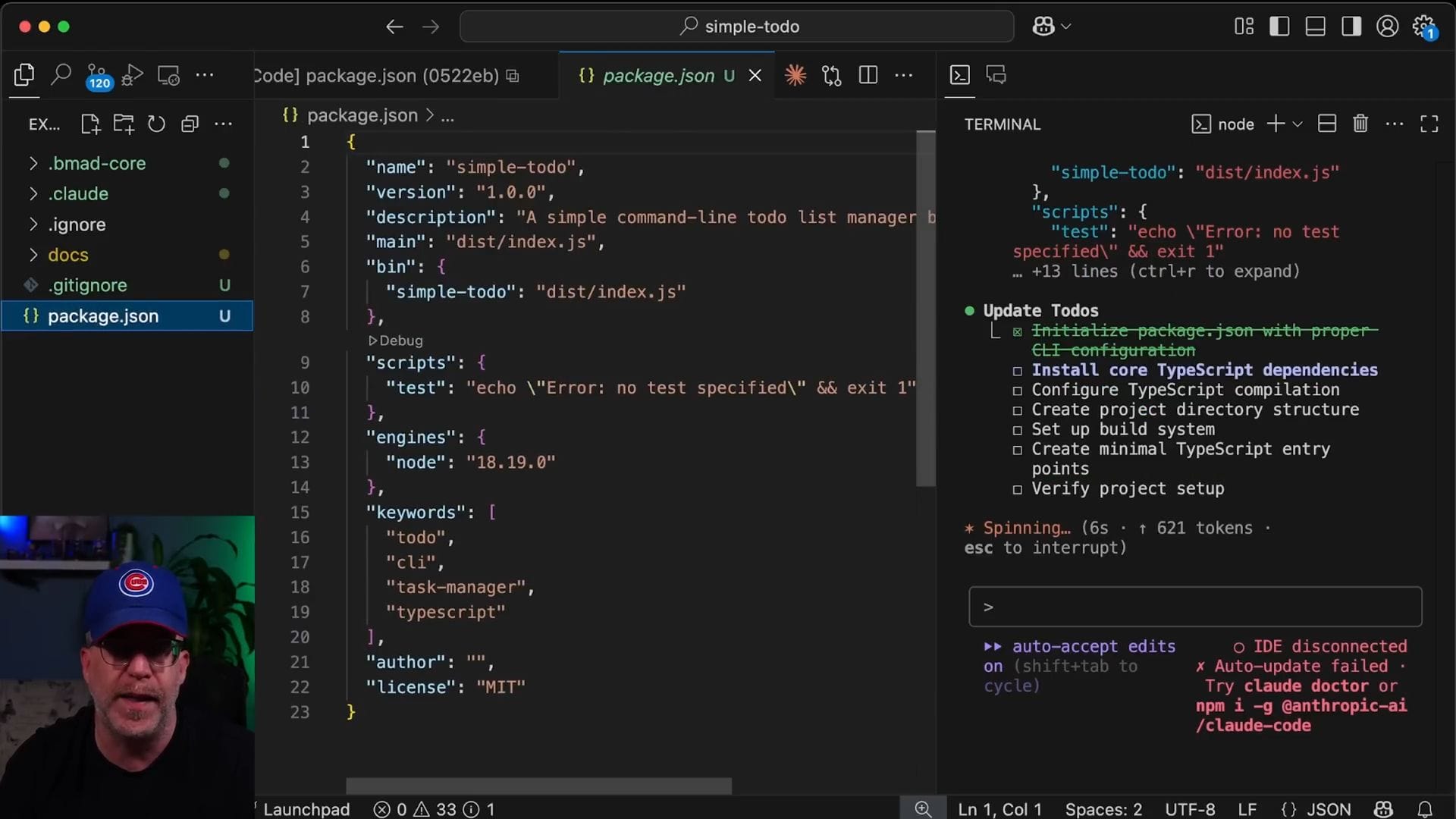Click the Claude prompt input box
The image size is (1456, 819).
(x=1195, y=607)
